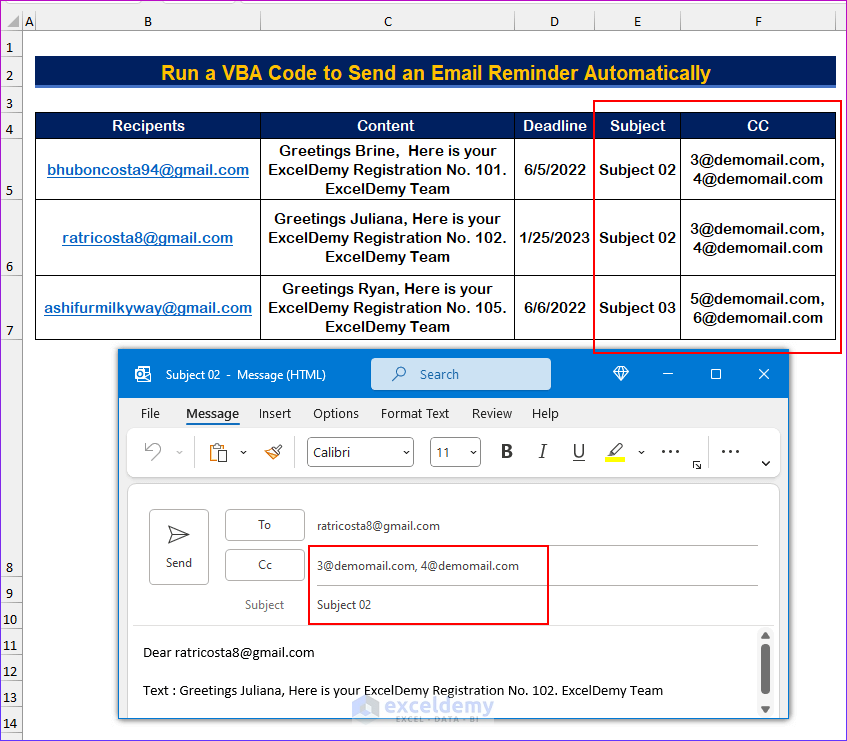Expand the highlight color dropdown arrow
847x741 pixels.
point(641,453)
